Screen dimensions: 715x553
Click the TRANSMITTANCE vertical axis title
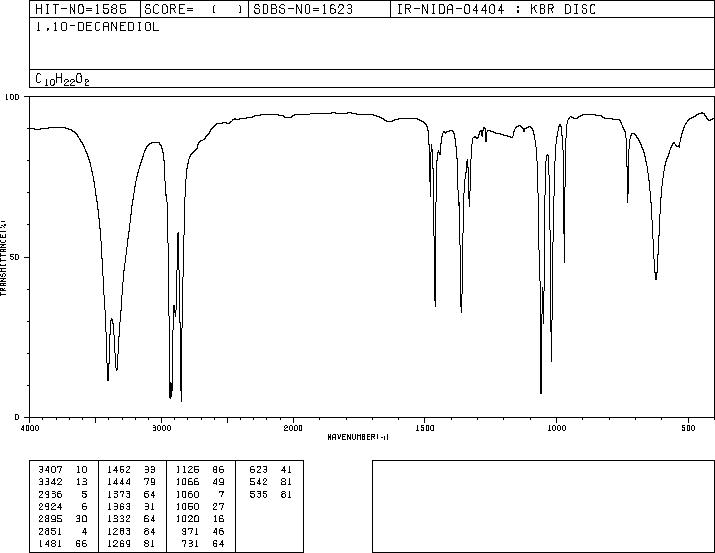3,257
